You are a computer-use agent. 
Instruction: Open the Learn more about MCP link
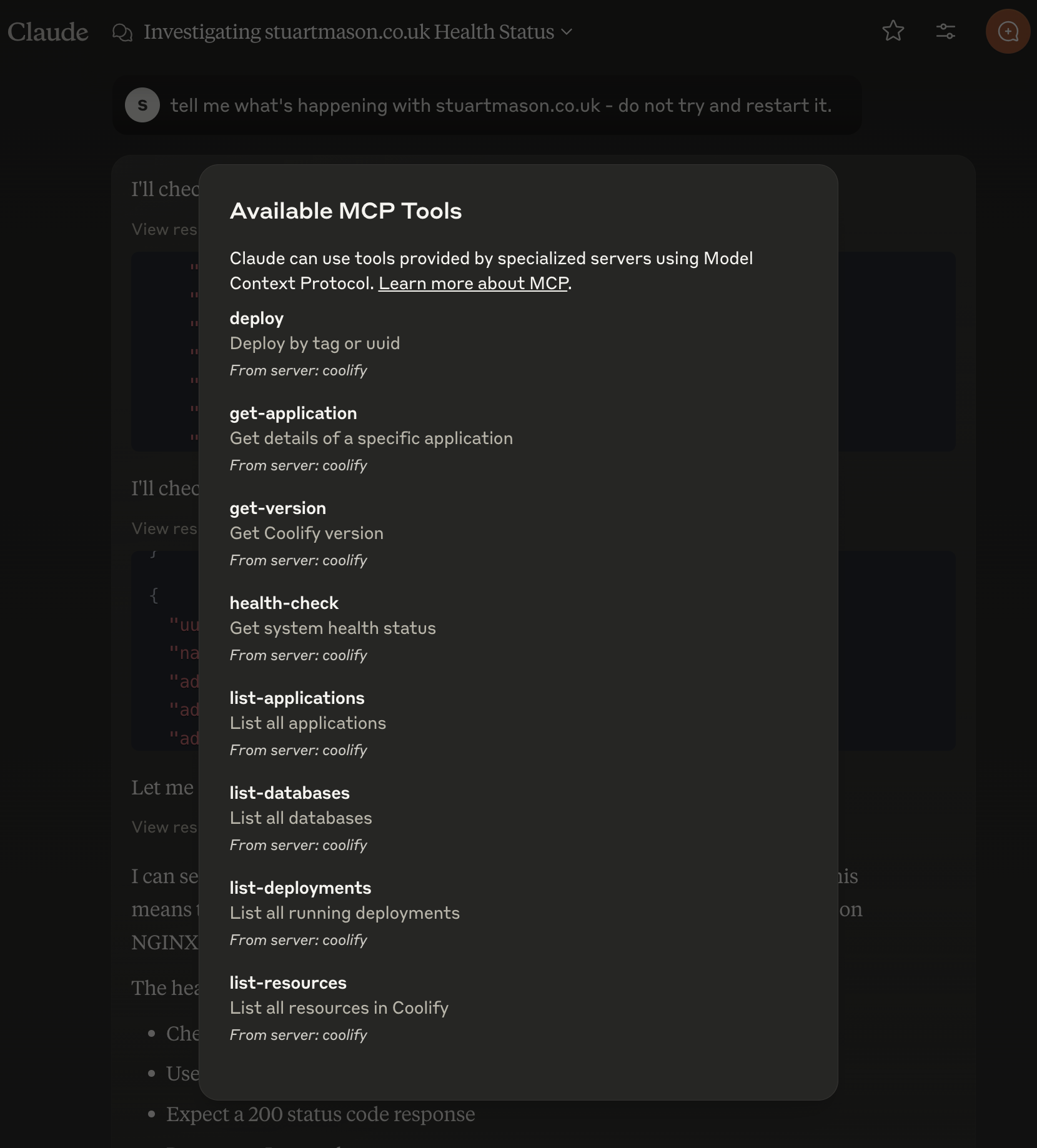(x=474, y=283)
